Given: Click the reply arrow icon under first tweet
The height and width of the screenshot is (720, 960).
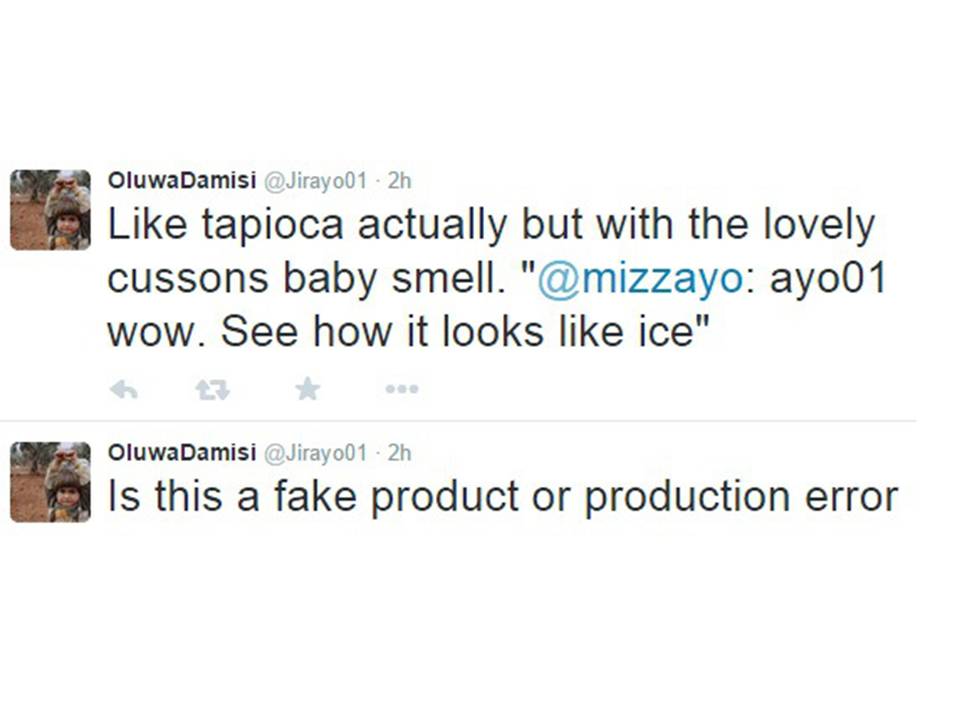Looking at the screenshot, I should coord(123,390).
